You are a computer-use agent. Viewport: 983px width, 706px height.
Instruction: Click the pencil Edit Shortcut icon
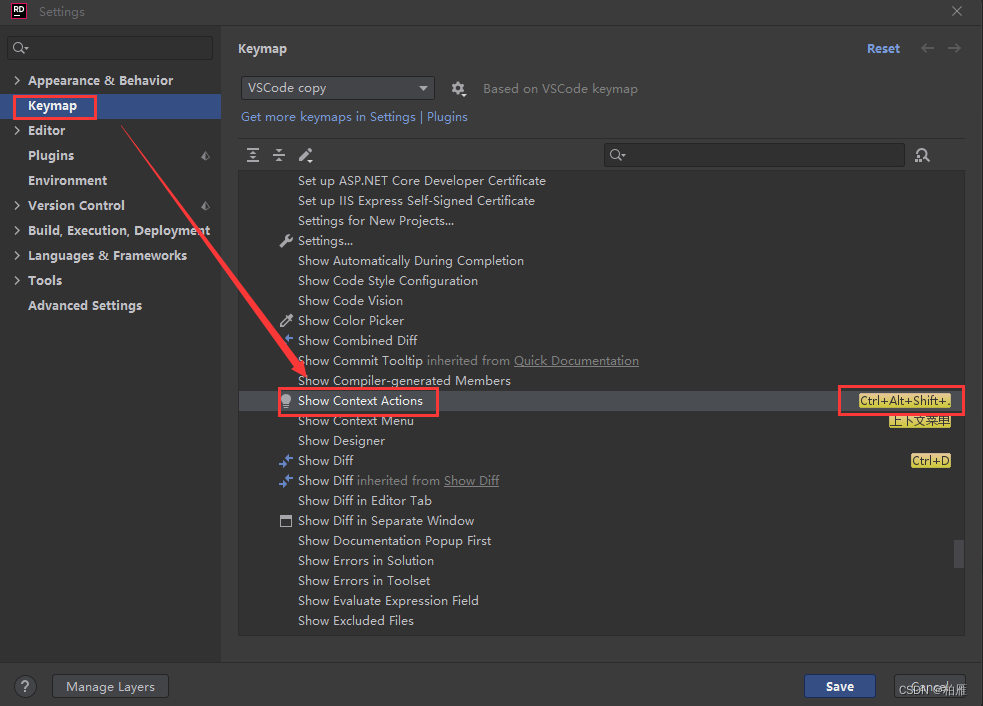(305, 155)
